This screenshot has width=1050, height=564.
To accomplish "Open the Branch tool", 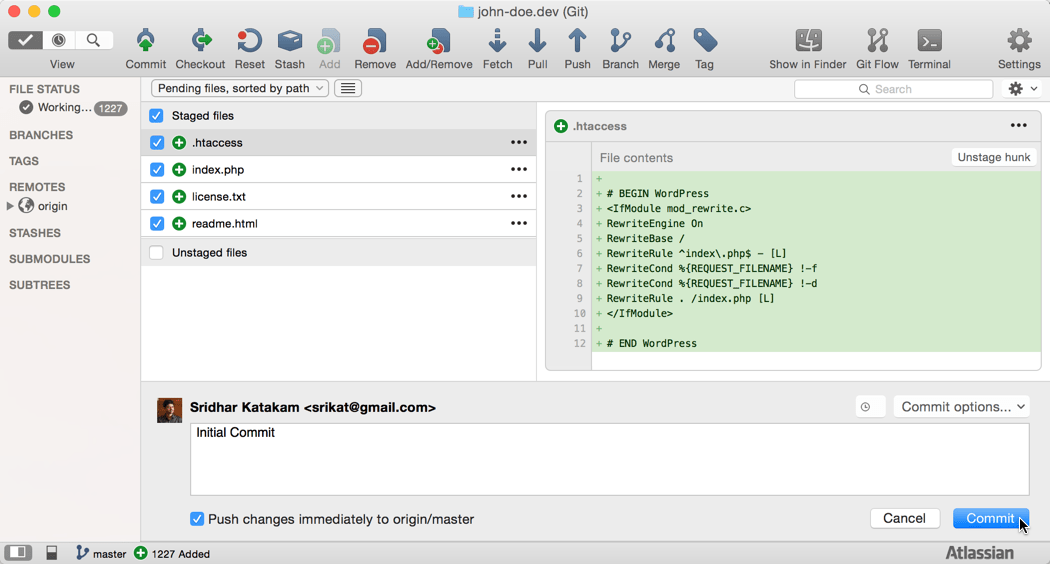I will click(620, 42).
